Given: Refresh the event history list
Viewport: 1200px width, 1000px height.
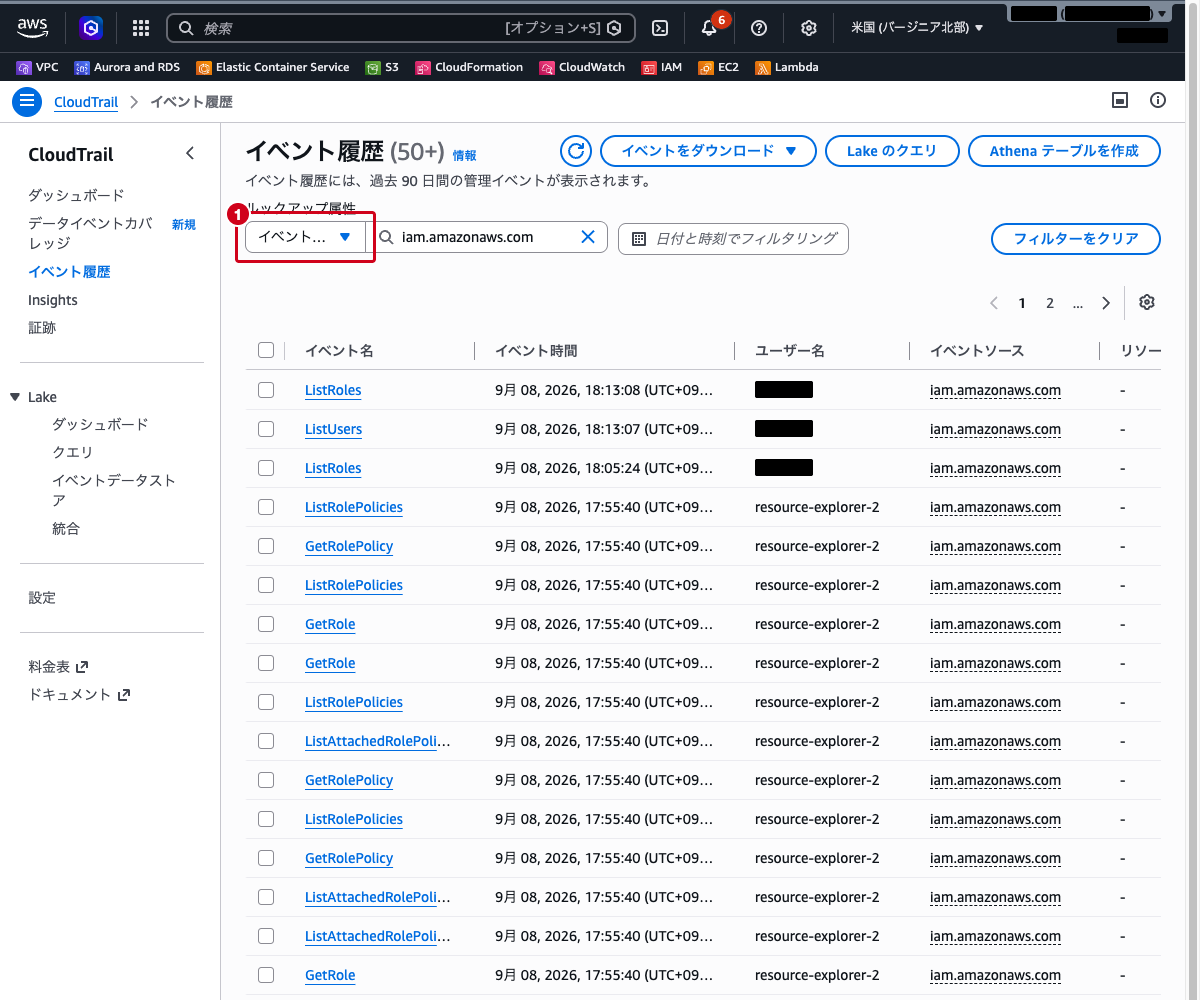Looking at the screenshot, I should click(576, 151).
